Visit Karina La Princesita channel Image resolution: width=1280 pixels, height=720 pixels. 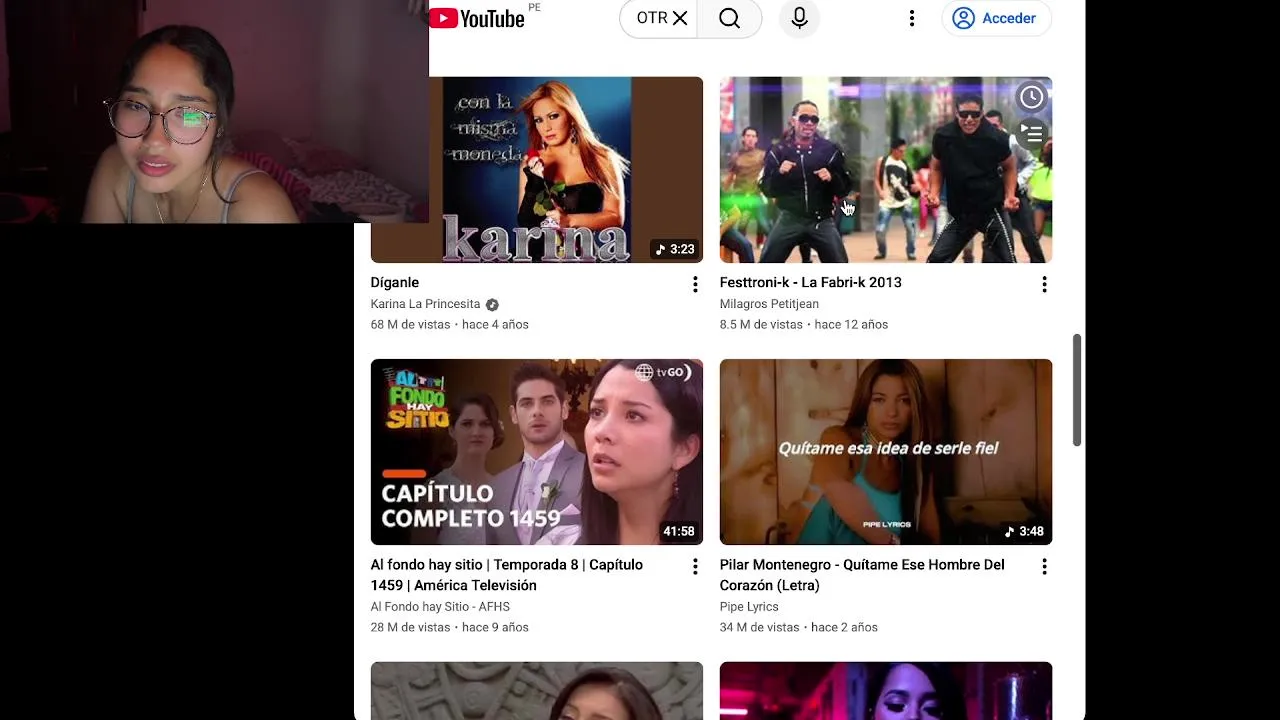(426, 304)
